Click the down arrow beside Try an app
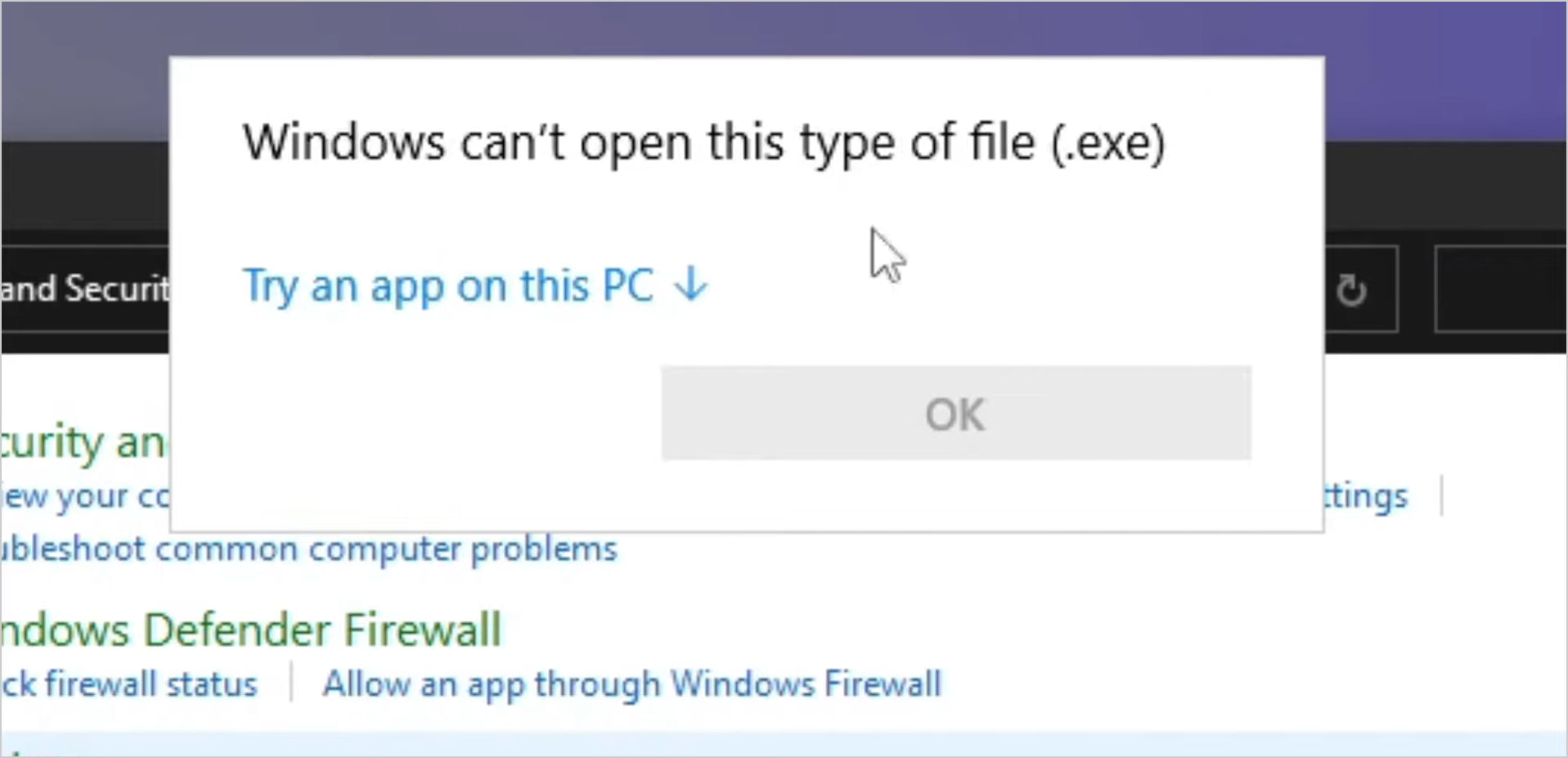This screenshot has width=1568, height=758. click(691, 285)
